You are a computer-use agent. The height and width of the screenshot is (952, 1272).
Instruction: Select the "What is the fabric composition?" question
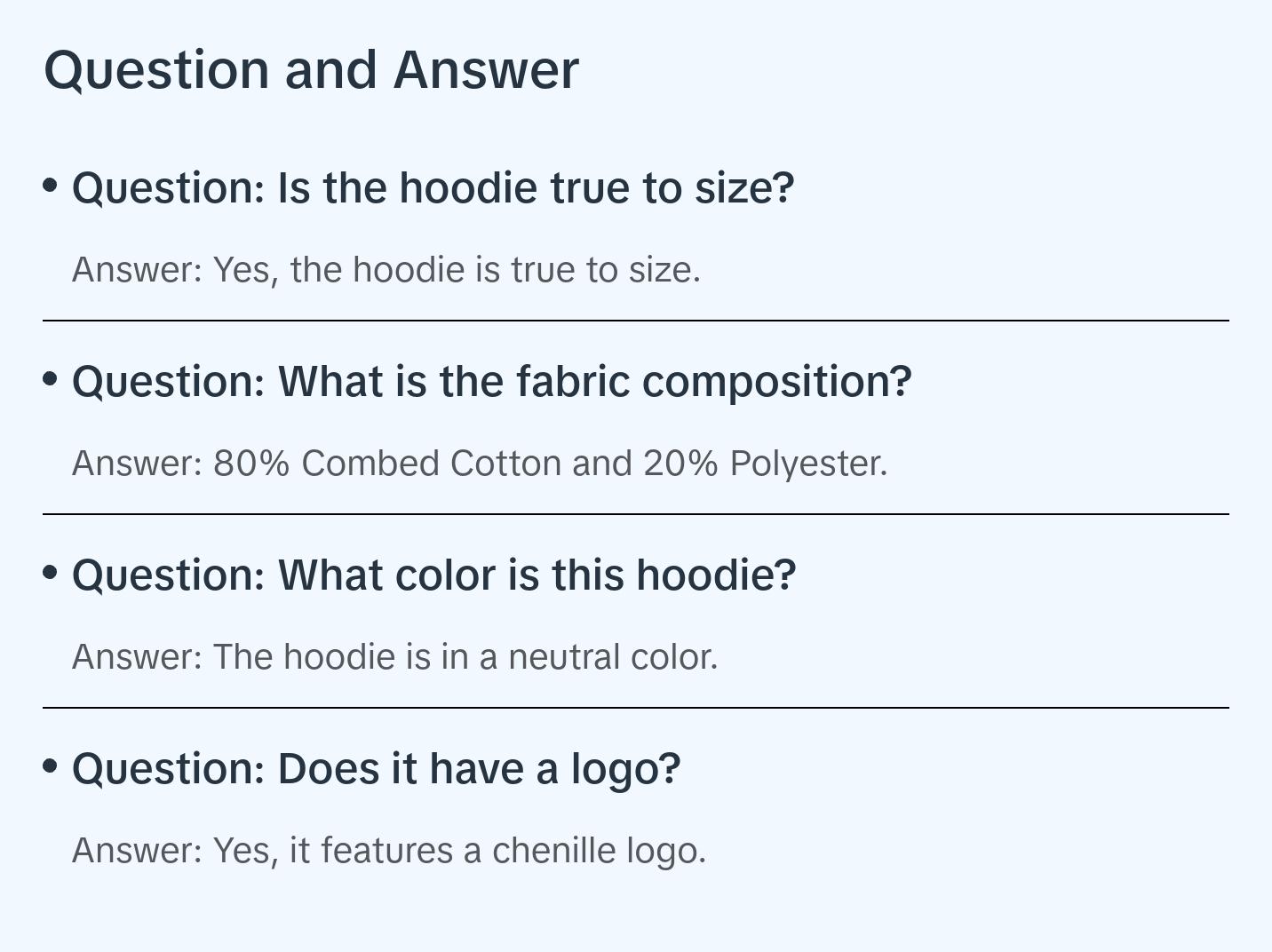point(491,382)
